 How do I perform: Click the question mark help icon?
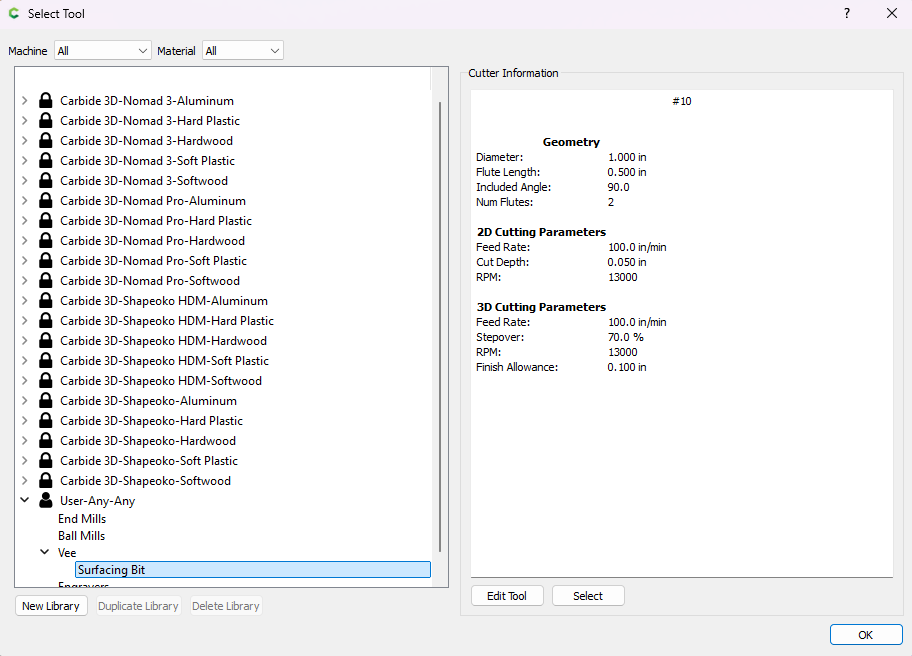847,14
